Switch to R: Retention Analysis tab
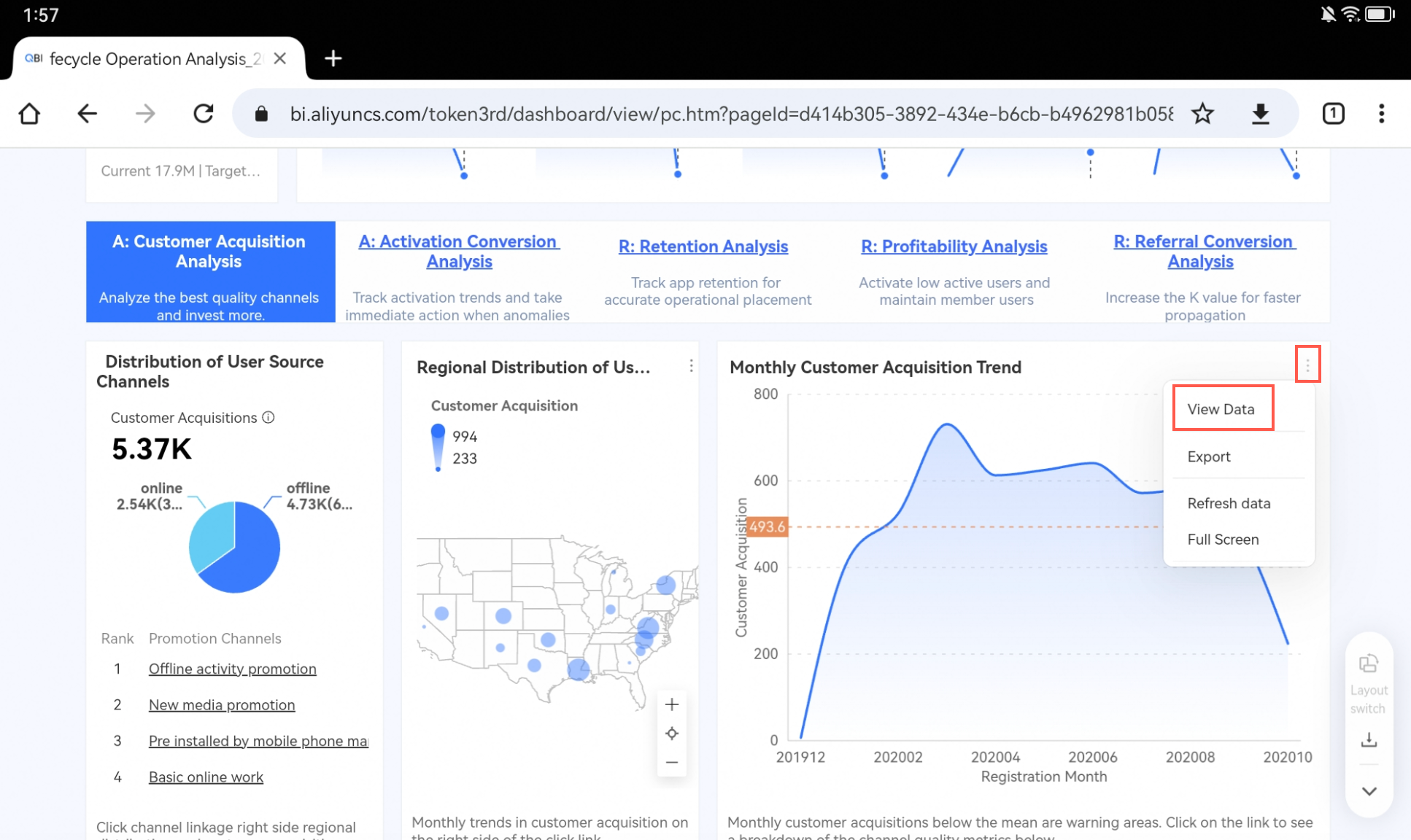 [703, 246]
